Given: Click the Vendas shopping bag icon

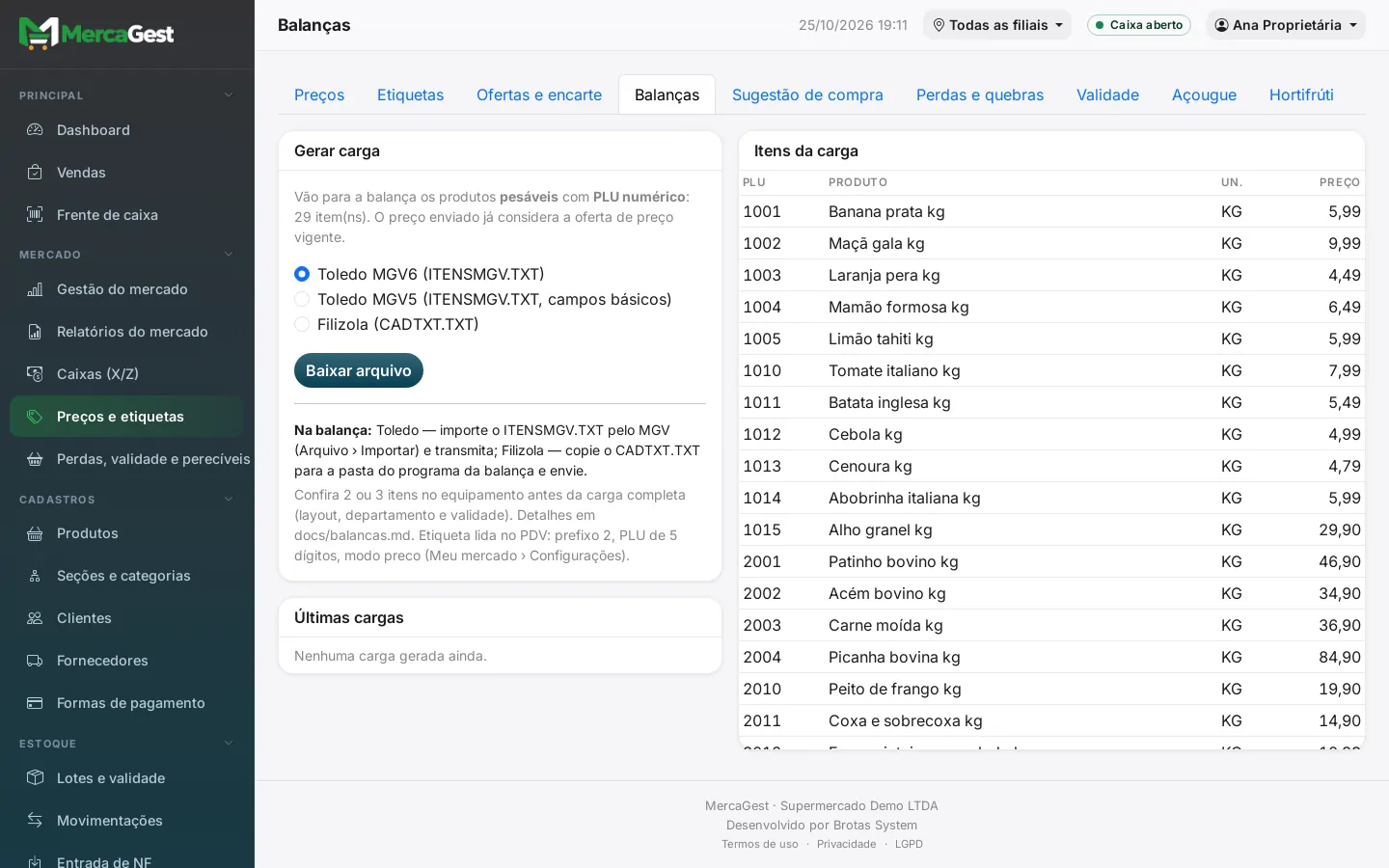Looking at the screenshot, I should coord(35,173).
